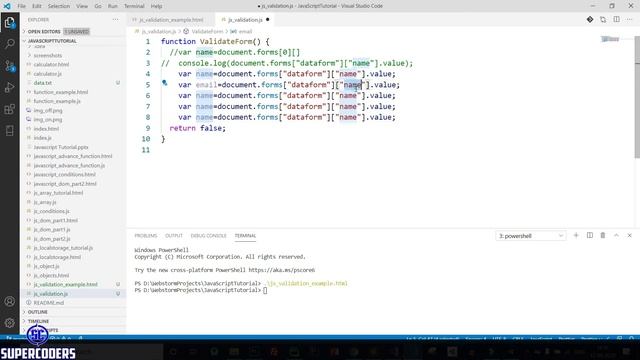The height and width of the screenshot is (360, 640).
Task: Open the Search view icon
Action: coord(9,44)
